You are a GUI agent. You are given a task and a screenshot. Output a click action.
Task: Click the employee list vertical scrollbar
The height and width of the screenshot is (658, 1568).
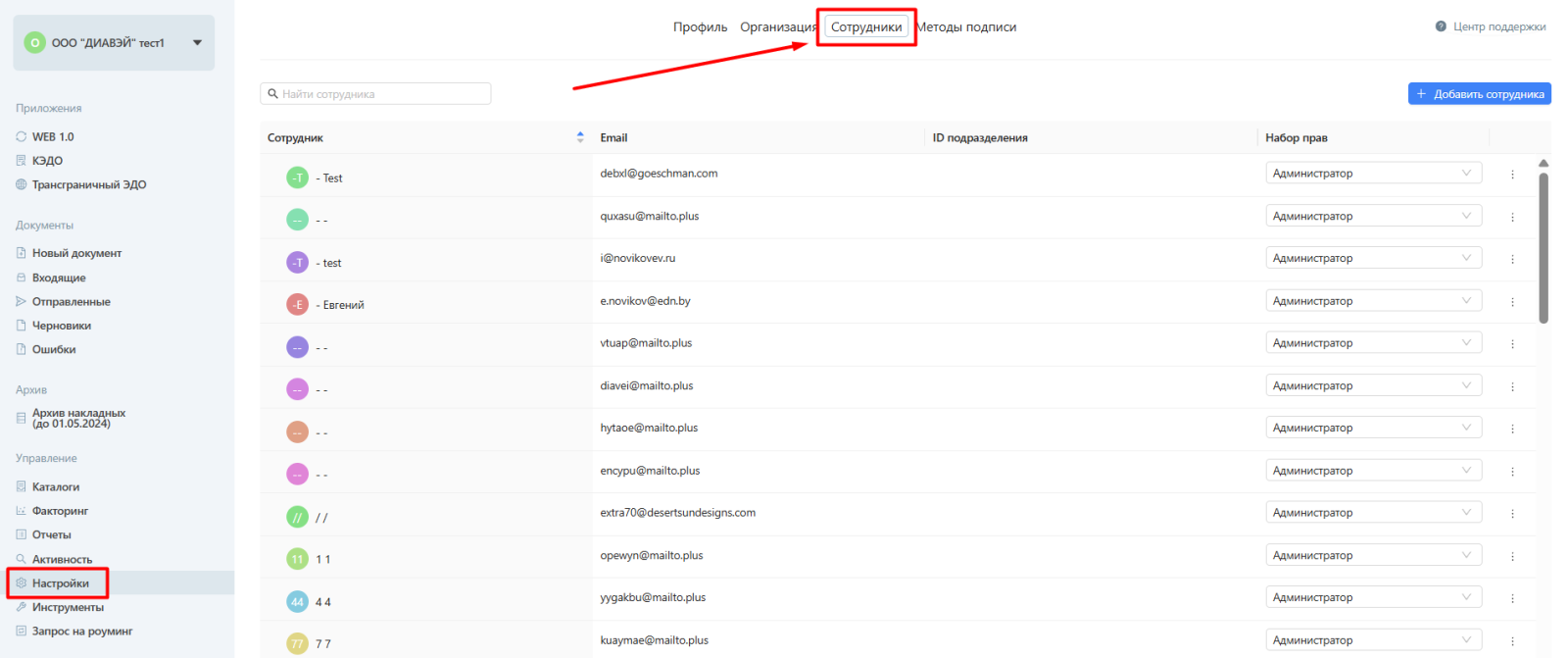coord(1543,247)
